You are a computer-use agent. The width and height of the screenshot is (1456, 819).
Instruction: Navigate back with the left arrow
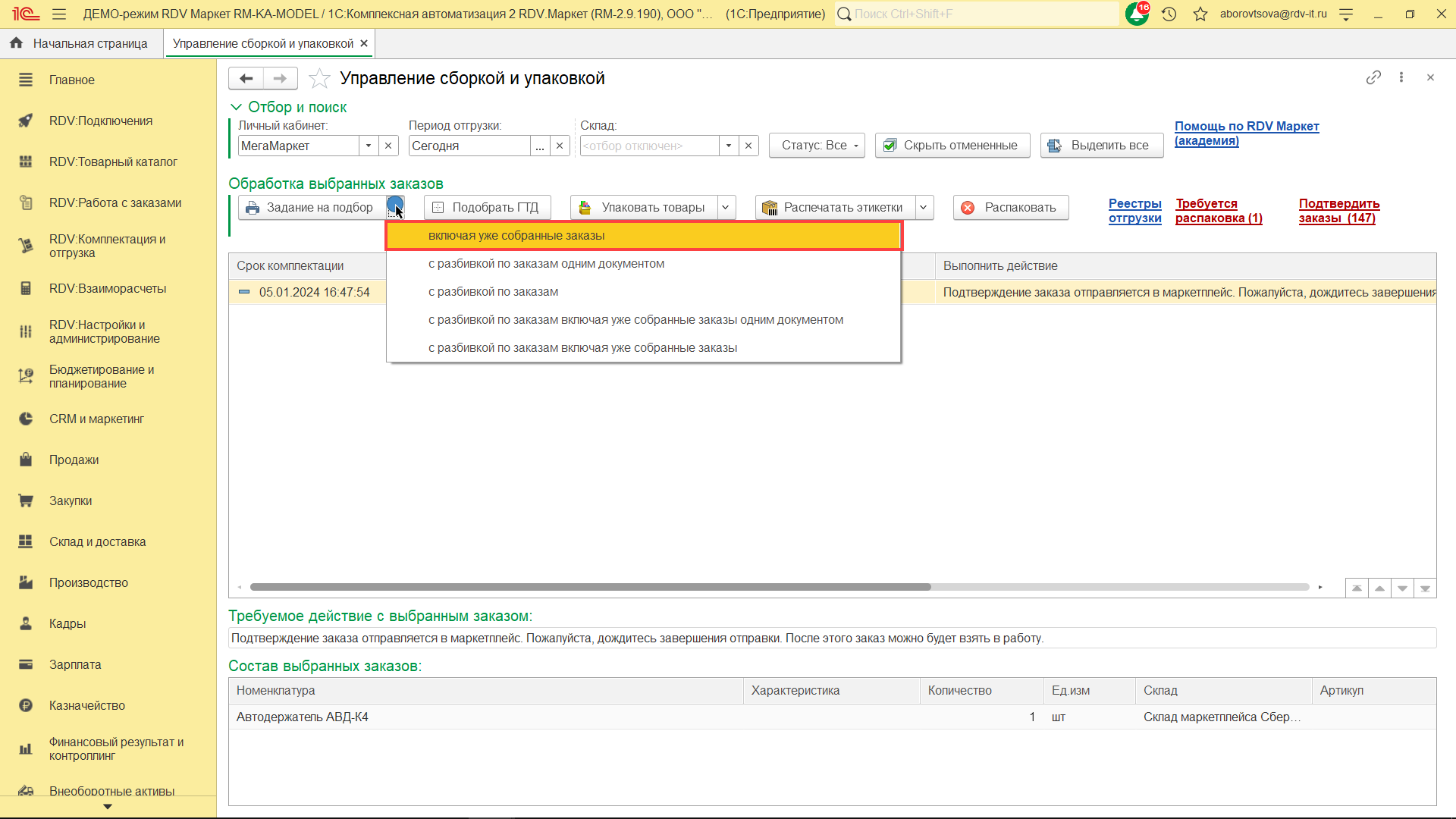(x=246, y=78)
